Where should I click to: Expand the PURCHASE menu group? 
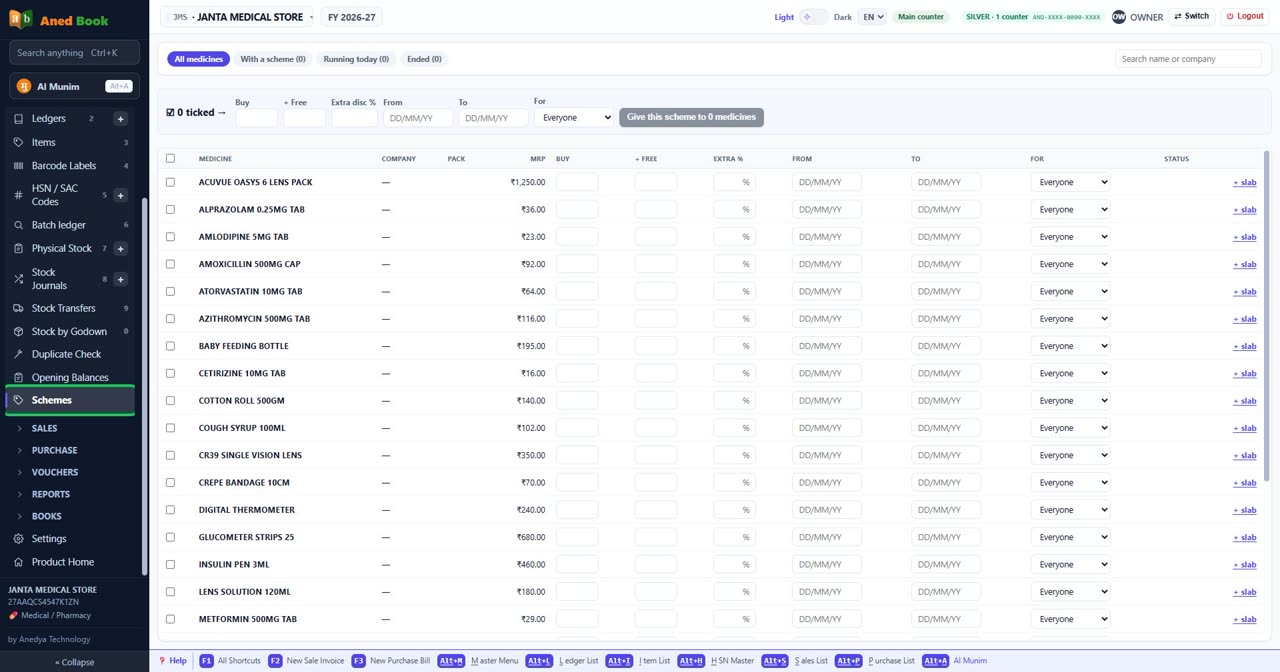coord(54,450)
